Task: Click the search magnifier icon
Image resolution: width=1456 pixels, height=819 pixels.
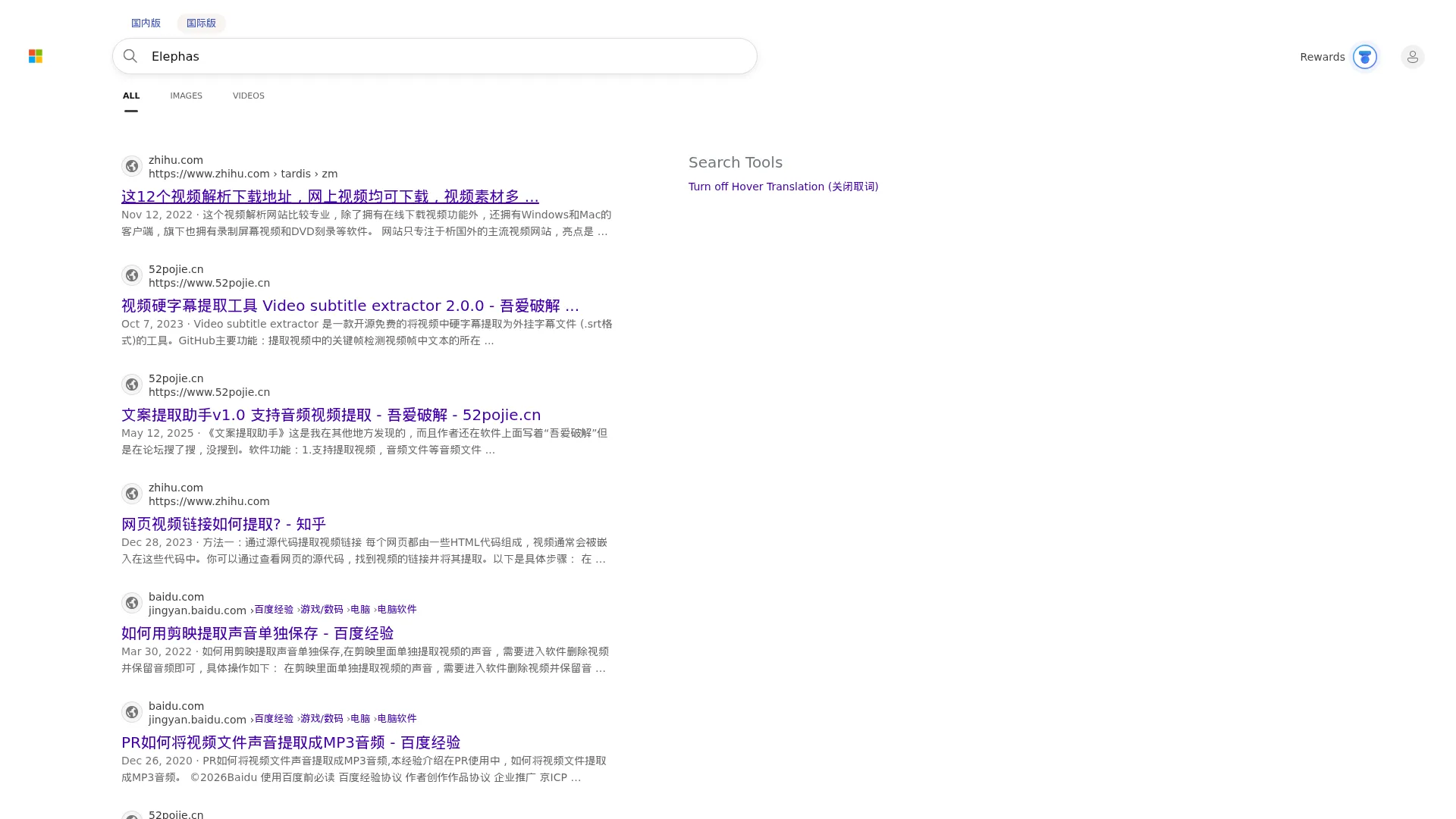Action: click(x=130, y=56)
